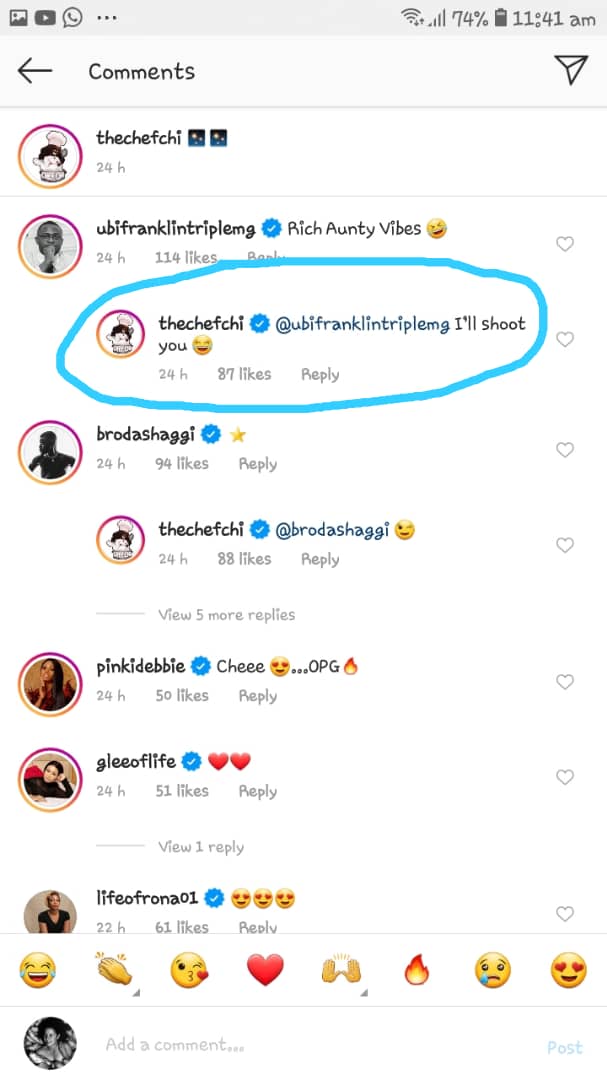Tap the back arrow in Comments header
The image size is (607, 1080).
click(34, 70)
